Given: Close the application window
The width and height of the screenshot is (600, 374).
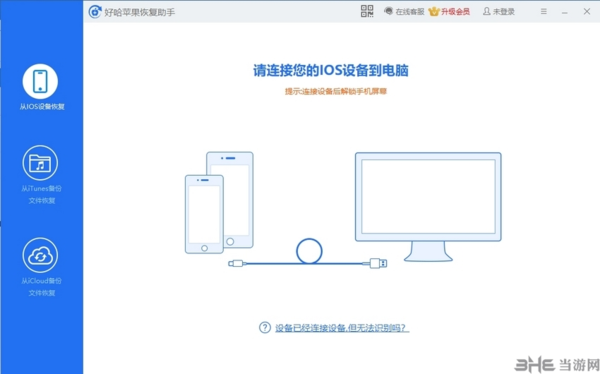Looking at the screenshot, I should 587,11.
